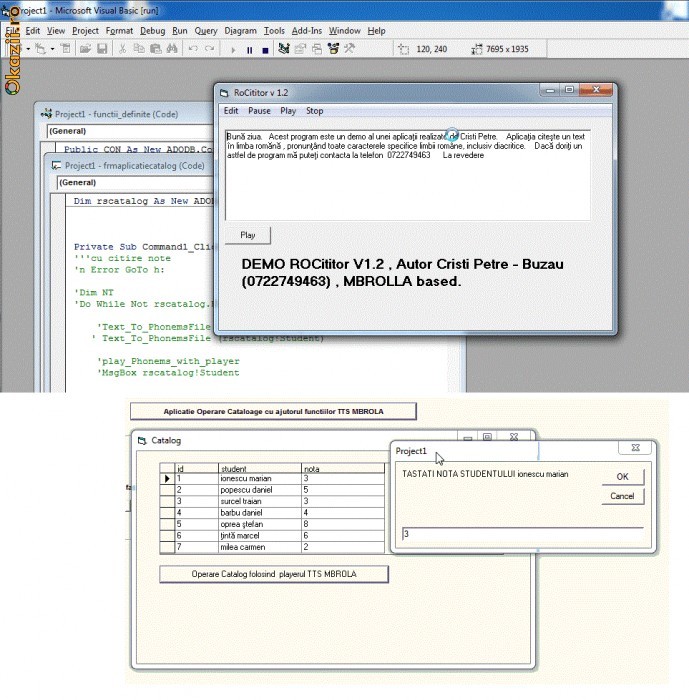Open the Tools menu

coord(274,31)
